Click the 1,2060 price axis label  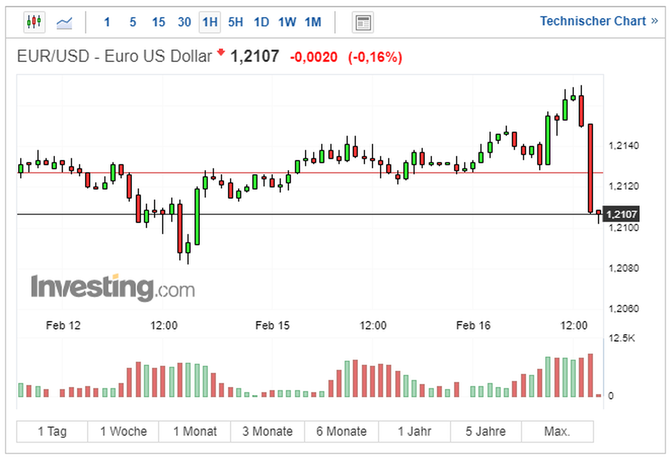[623, 308]
